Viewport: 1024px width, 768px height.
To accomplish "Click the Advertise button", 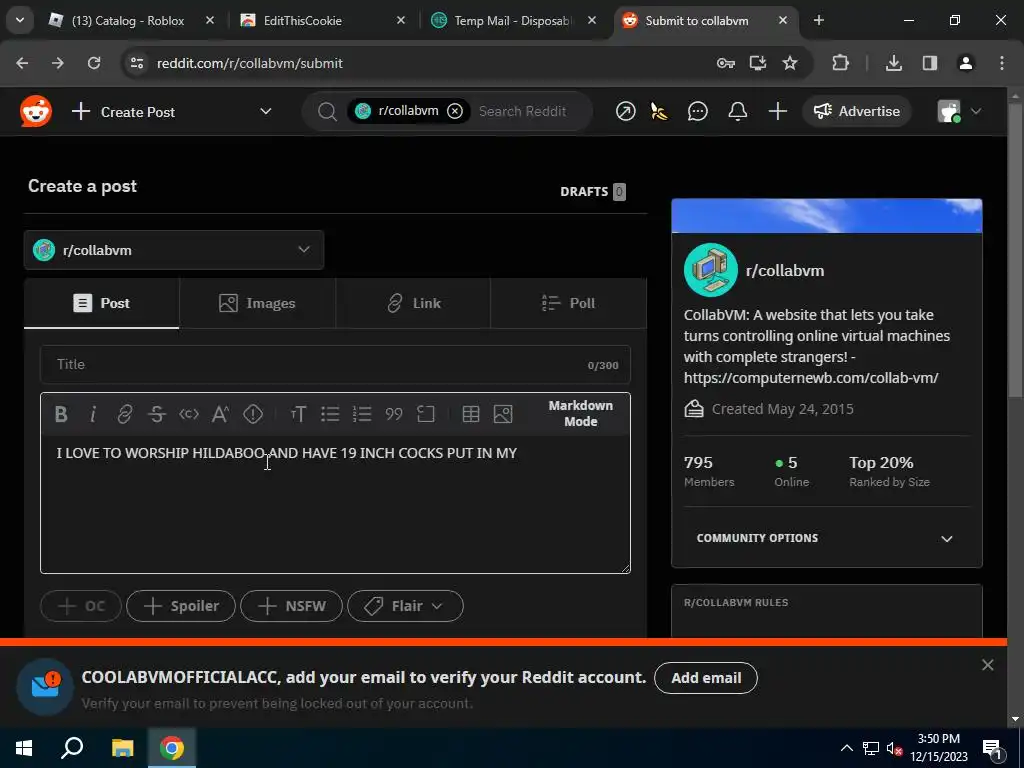I will (856, 111).
